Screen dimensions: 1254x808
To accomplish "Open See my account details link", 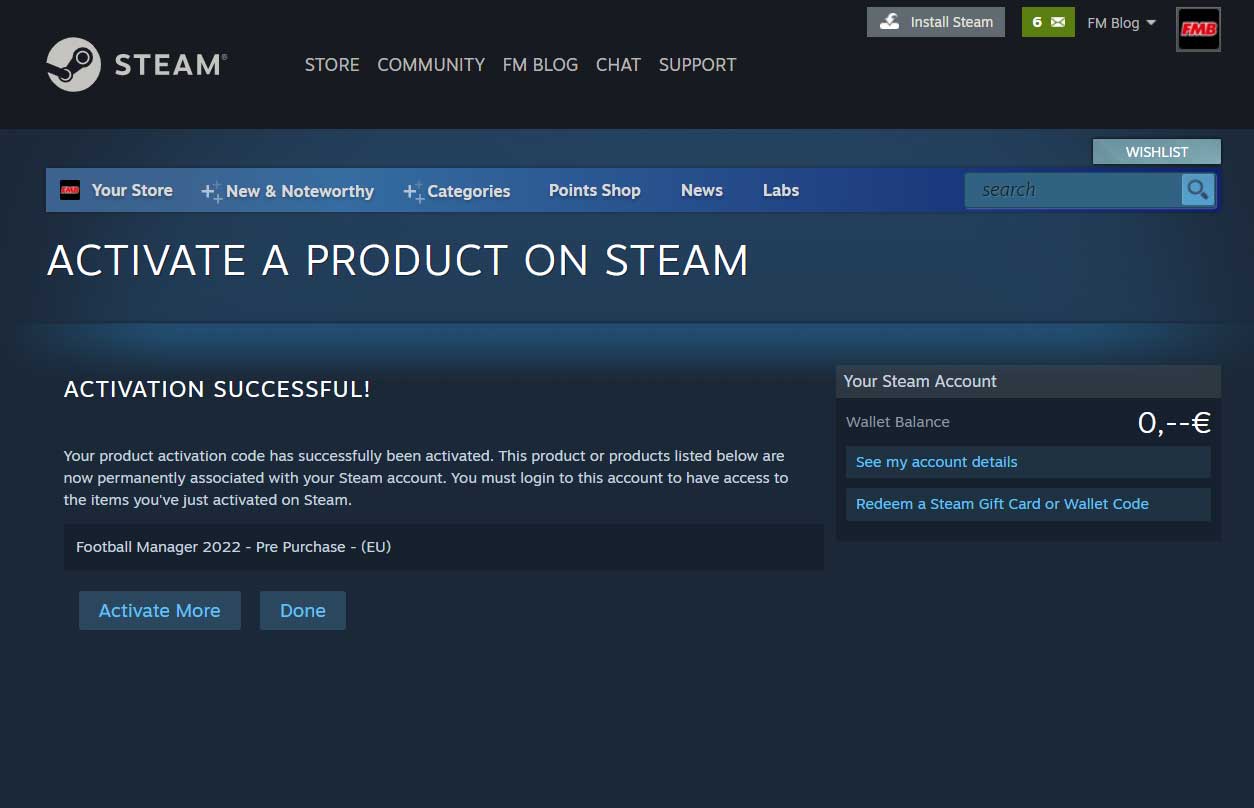I will pos(1028,462).
